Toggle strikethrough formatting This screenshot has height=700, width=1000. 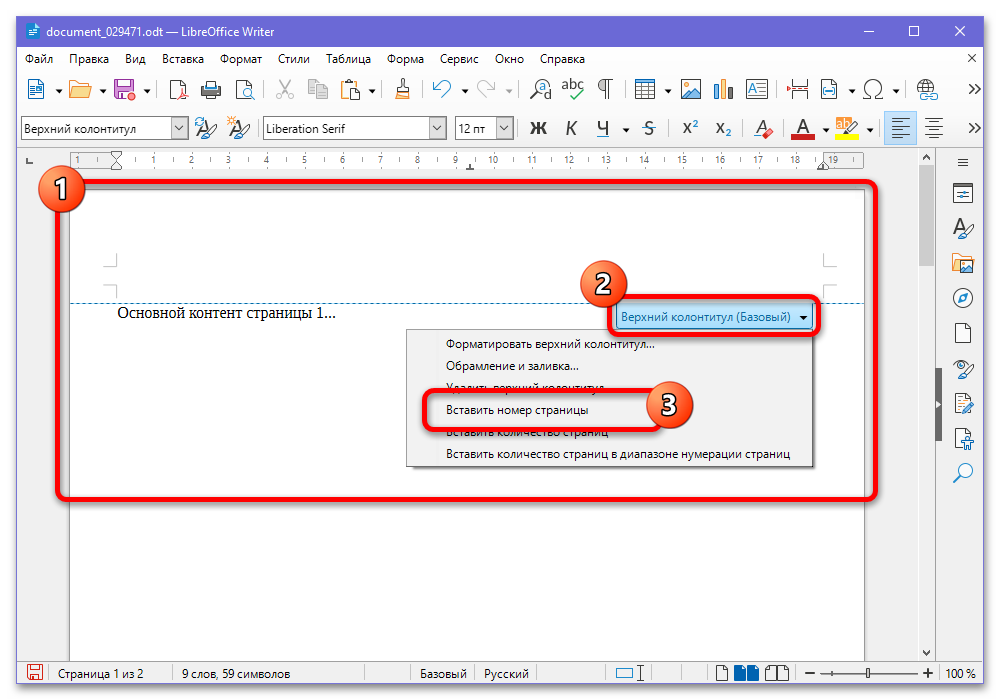tap(649, 129)
